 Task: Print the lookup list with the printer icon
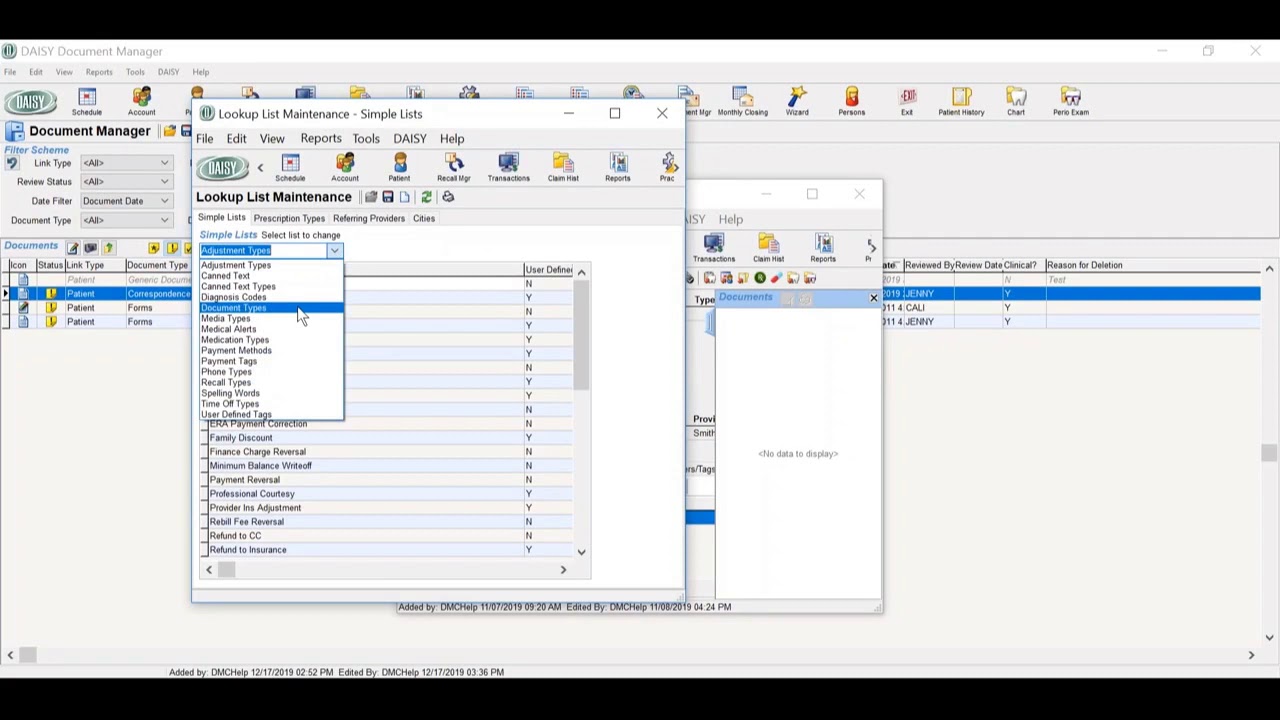pos(448,197)
